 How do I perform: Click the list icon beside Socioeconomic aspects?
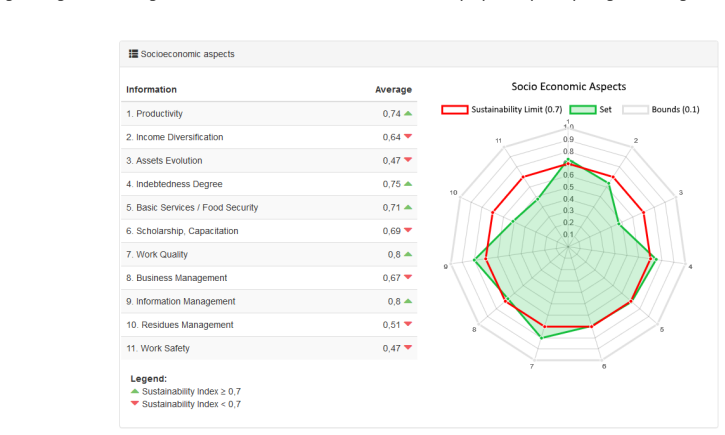(x=133, y=54)
